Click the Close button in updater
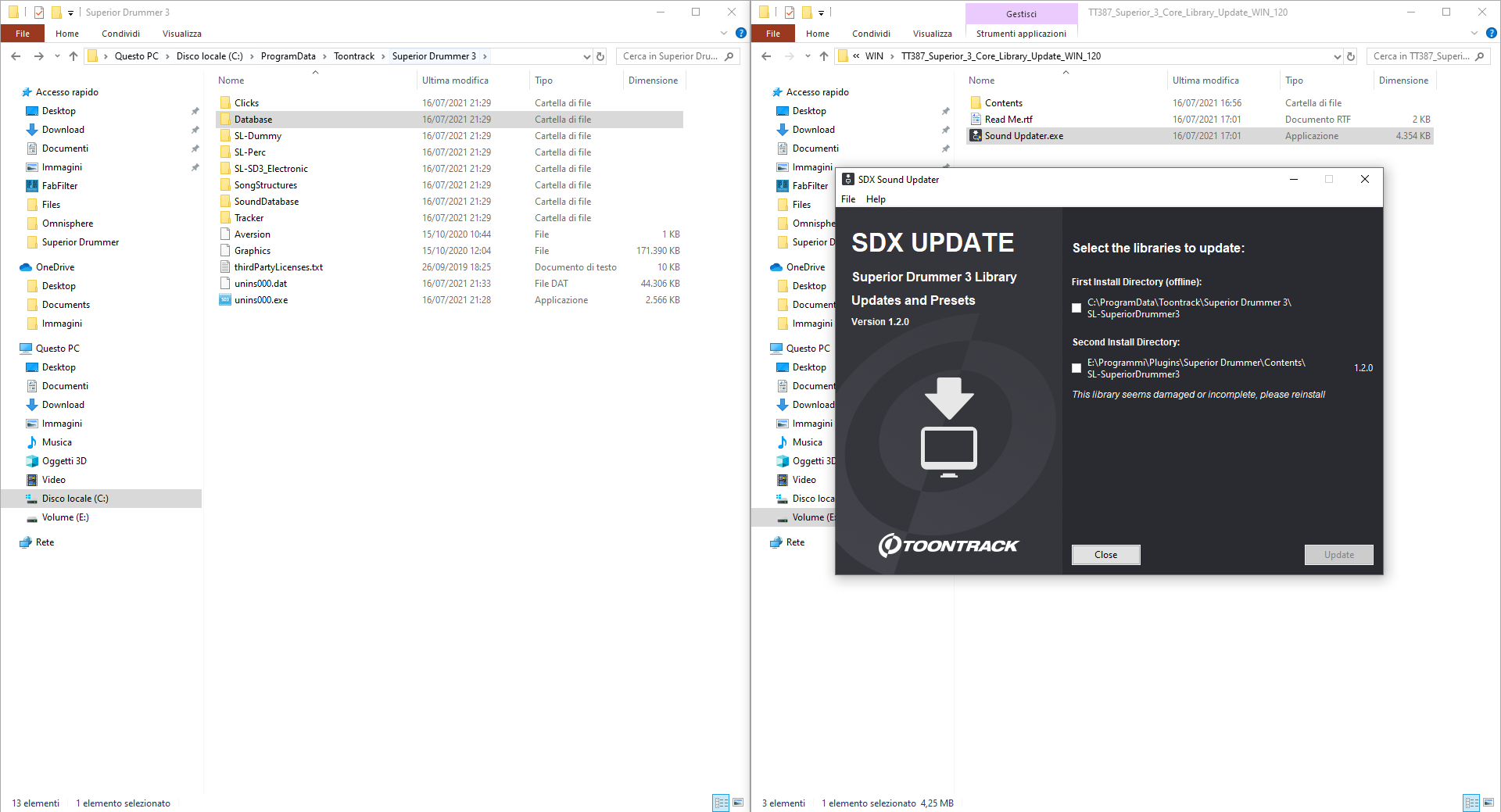This screenshot has height=812, width=1501. [1105, 555]
